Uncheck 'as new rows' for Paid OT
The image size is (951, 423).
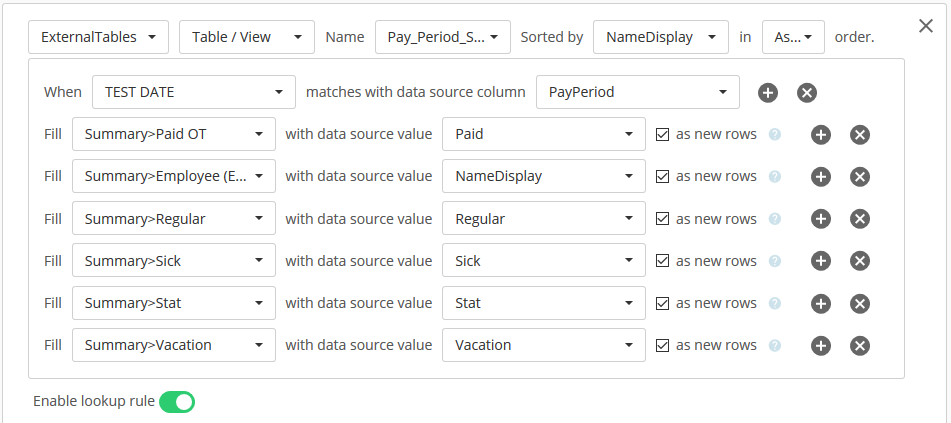tap(662, 135)
